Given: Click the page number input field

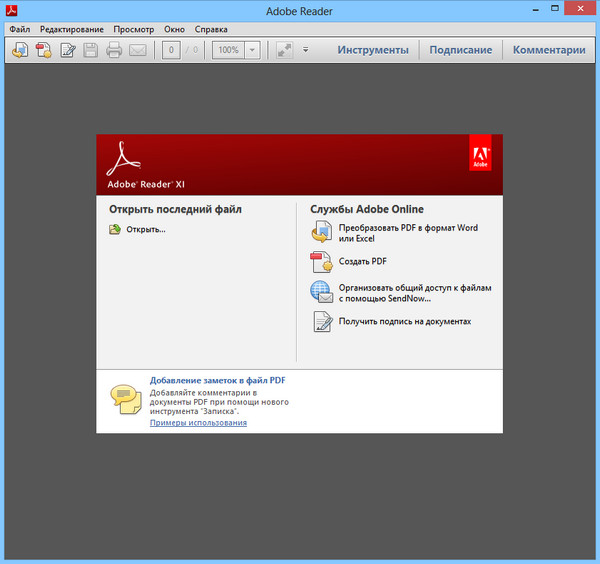Looking at the screenshot, I should click(171, 50).
